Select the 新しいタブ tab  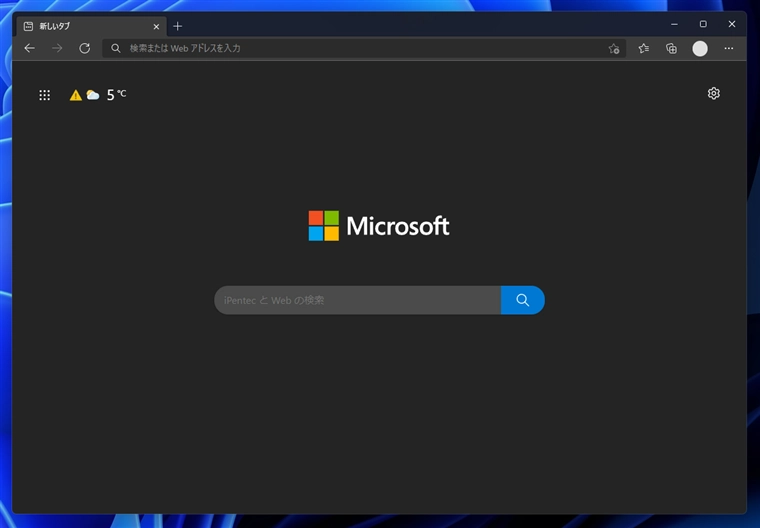pos(91,26)
